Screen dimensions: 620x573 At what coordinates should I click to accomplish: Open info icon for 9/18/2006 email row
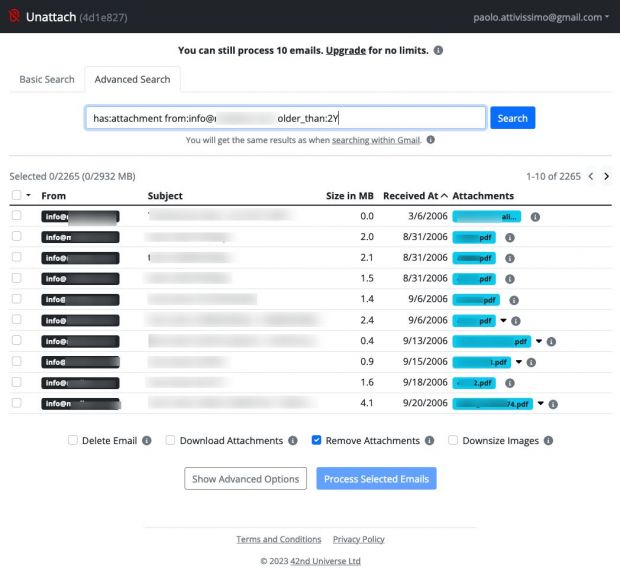[510, 383]
